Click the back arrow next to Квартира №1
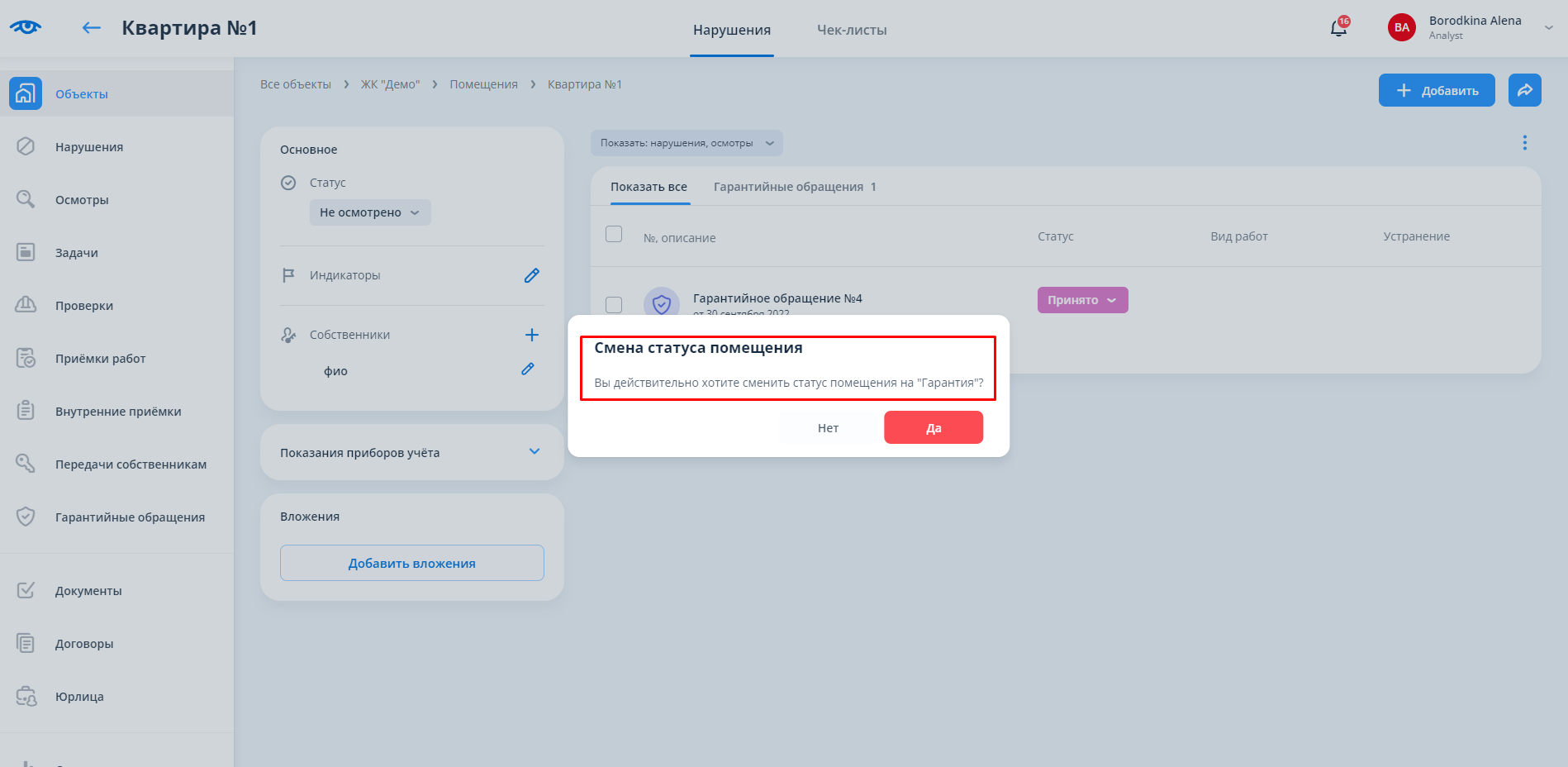1568x767 pixels. 91,28
